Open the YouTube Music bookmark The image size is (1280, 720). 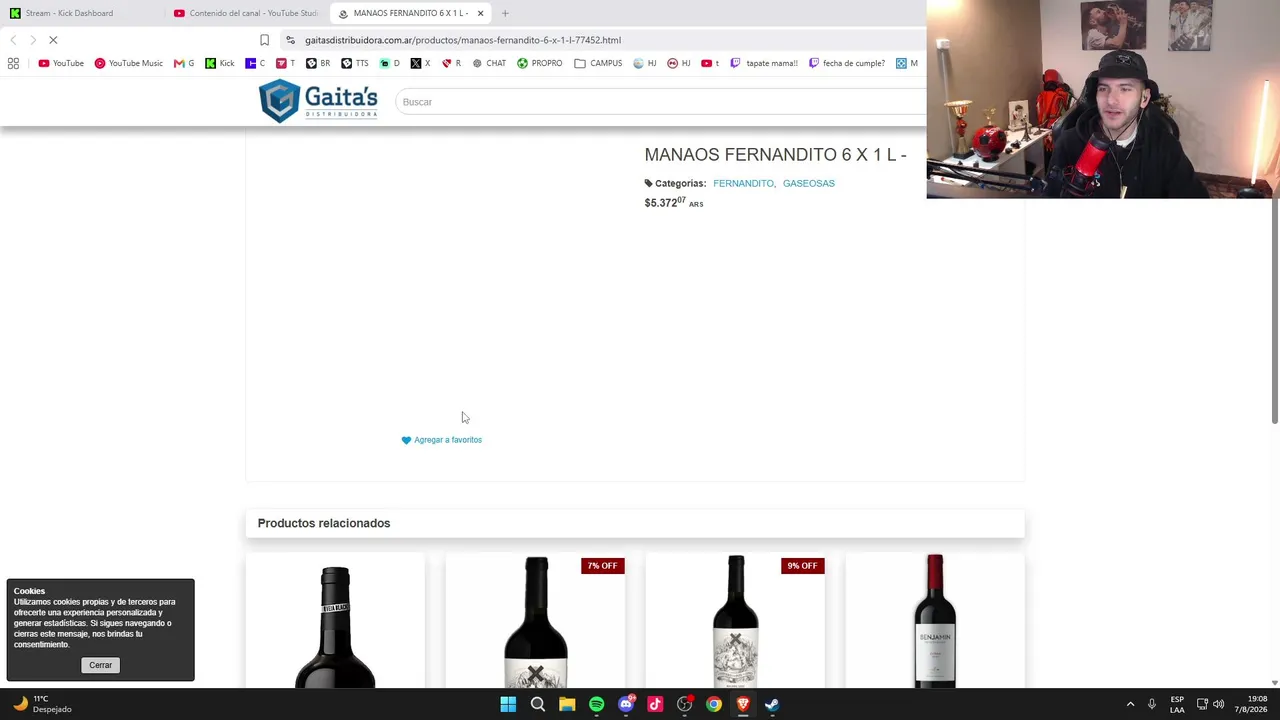point(128,63)
